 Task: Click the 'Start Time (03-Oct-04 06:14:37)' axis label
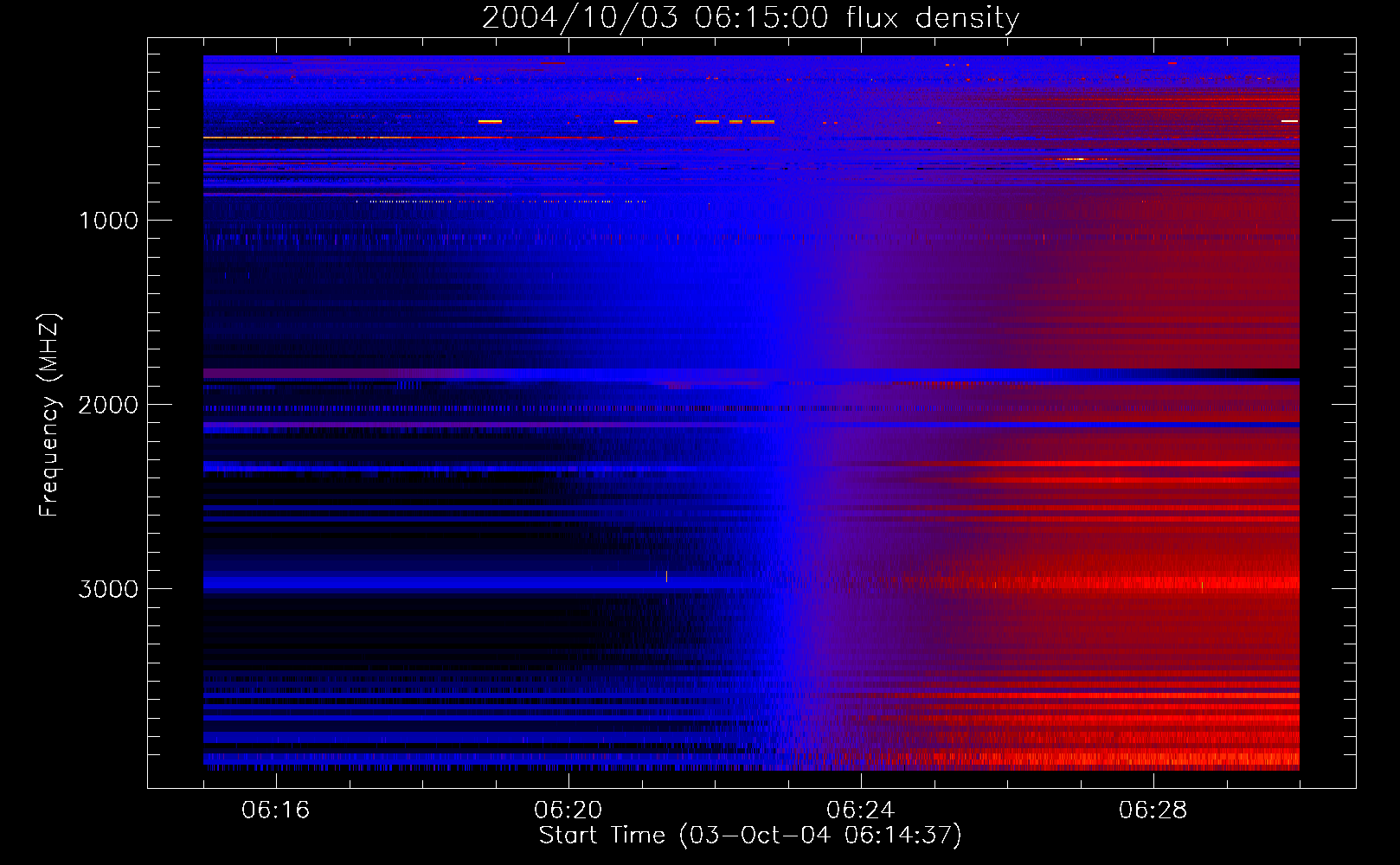(x=750, y=836)
